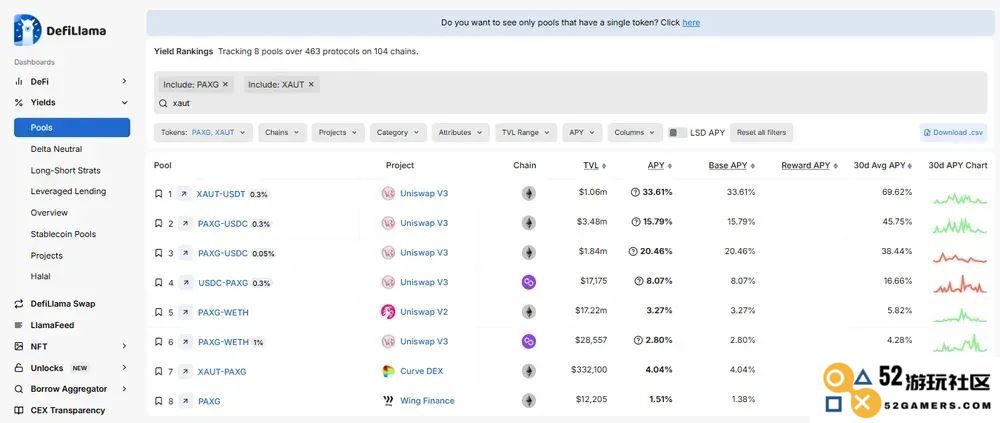Screen dimensions: 1000x423
Task: Open Halal yields page
Action: (40, 277)
